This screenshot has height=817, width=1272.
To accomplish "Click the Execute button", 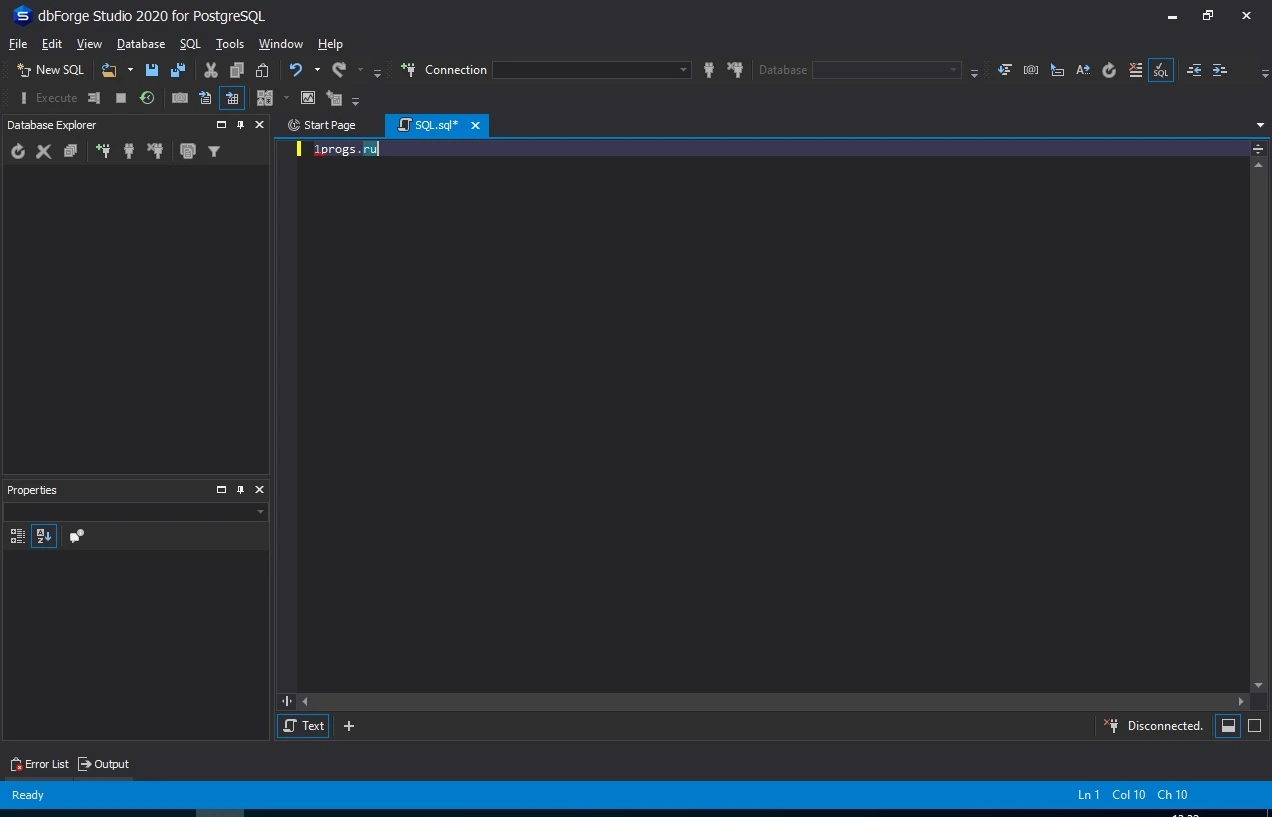I will coord(47,98).
